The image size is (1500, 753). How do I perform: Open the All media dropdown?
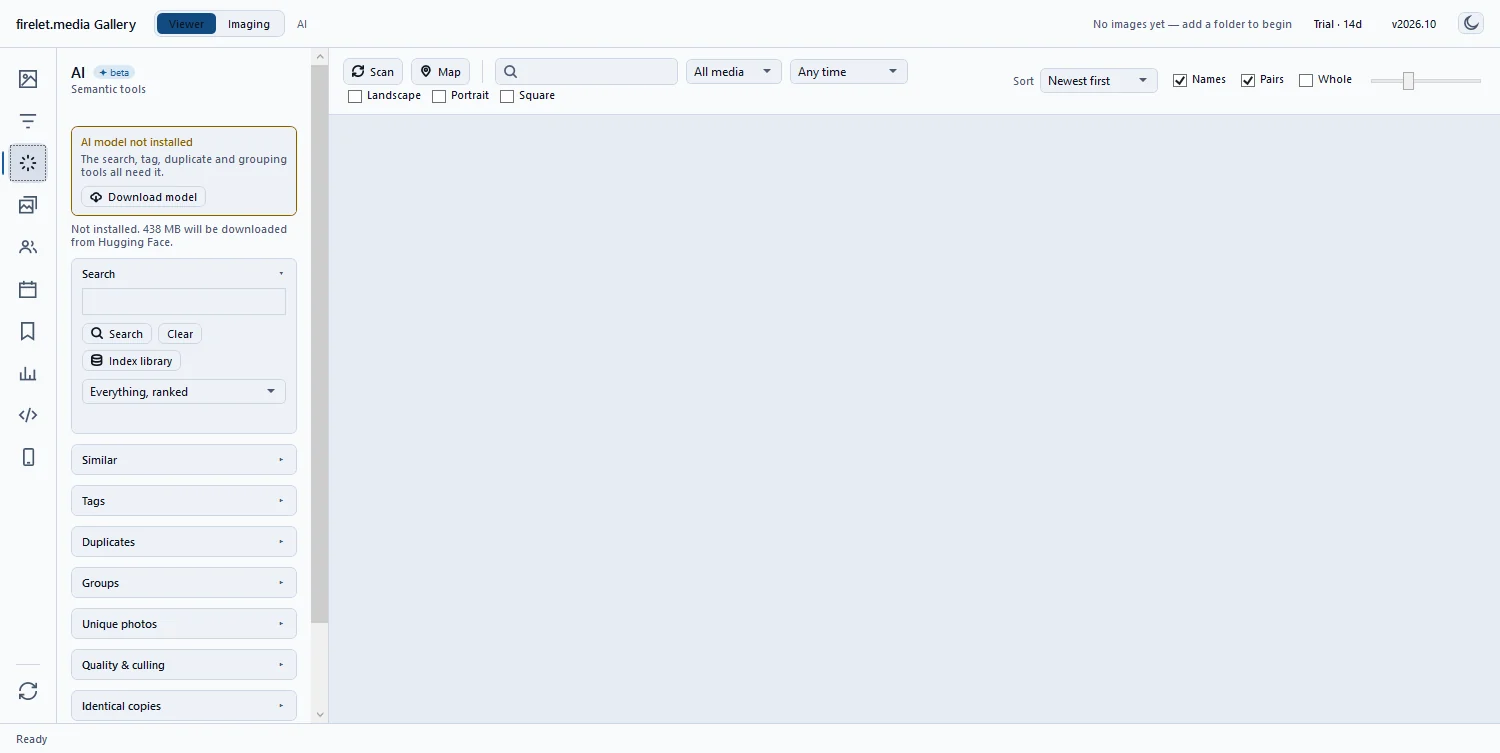pos(734,72)
